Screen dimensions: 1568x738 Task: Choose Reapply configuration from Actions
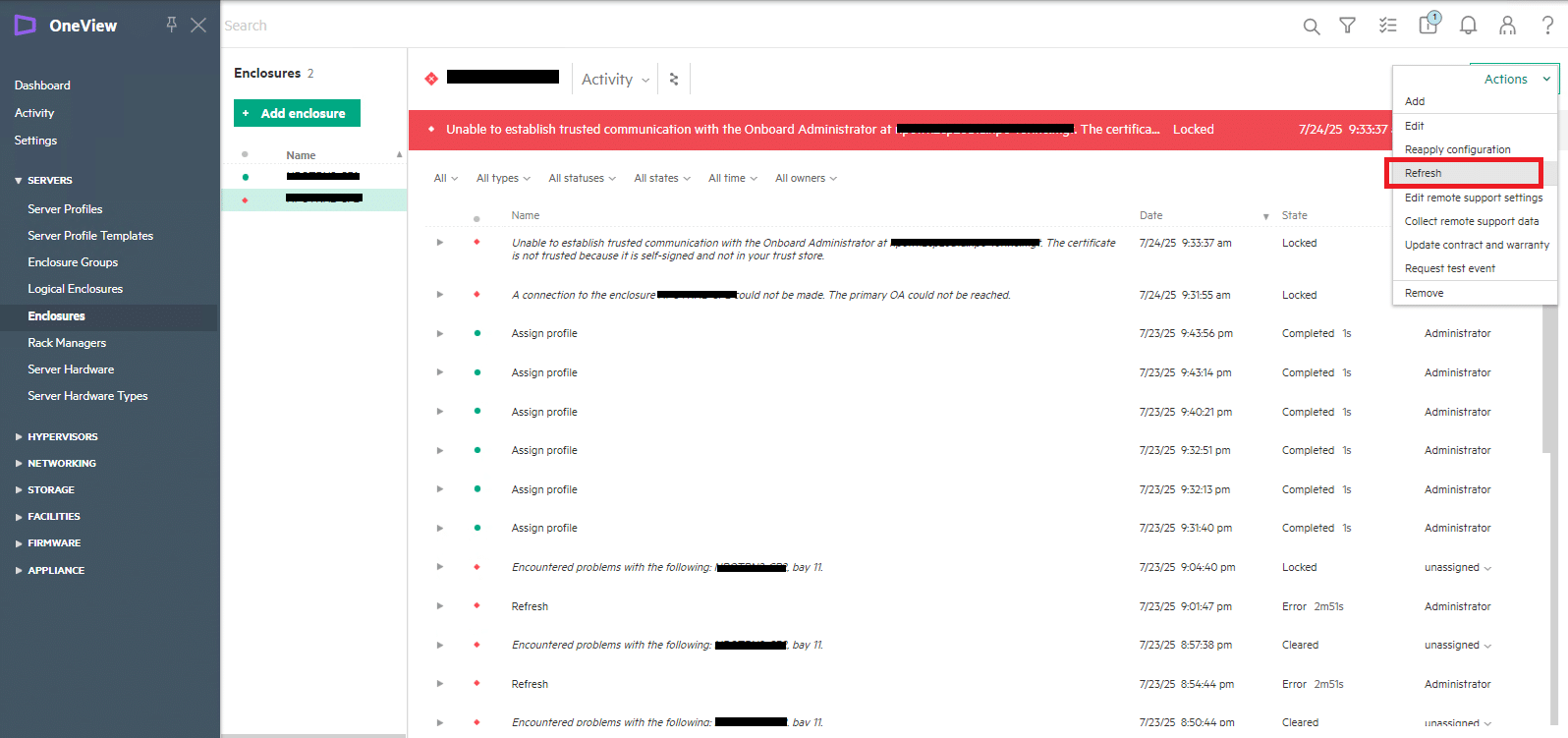click(1457, 149)
